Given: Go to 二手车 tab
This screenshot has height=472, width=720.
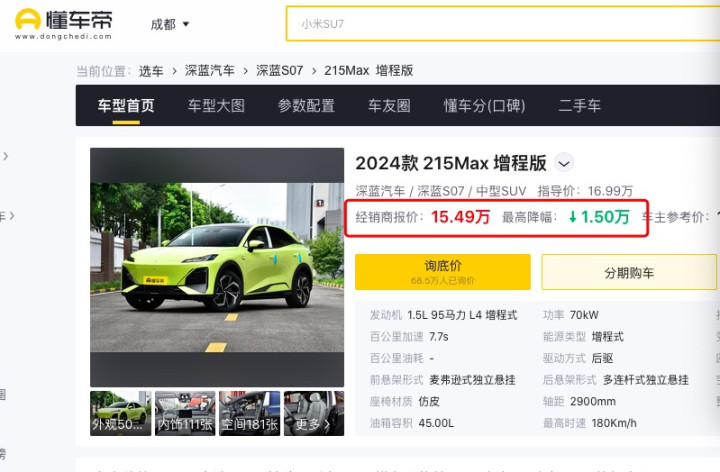Looking at the screenshot, I should 579,106.
